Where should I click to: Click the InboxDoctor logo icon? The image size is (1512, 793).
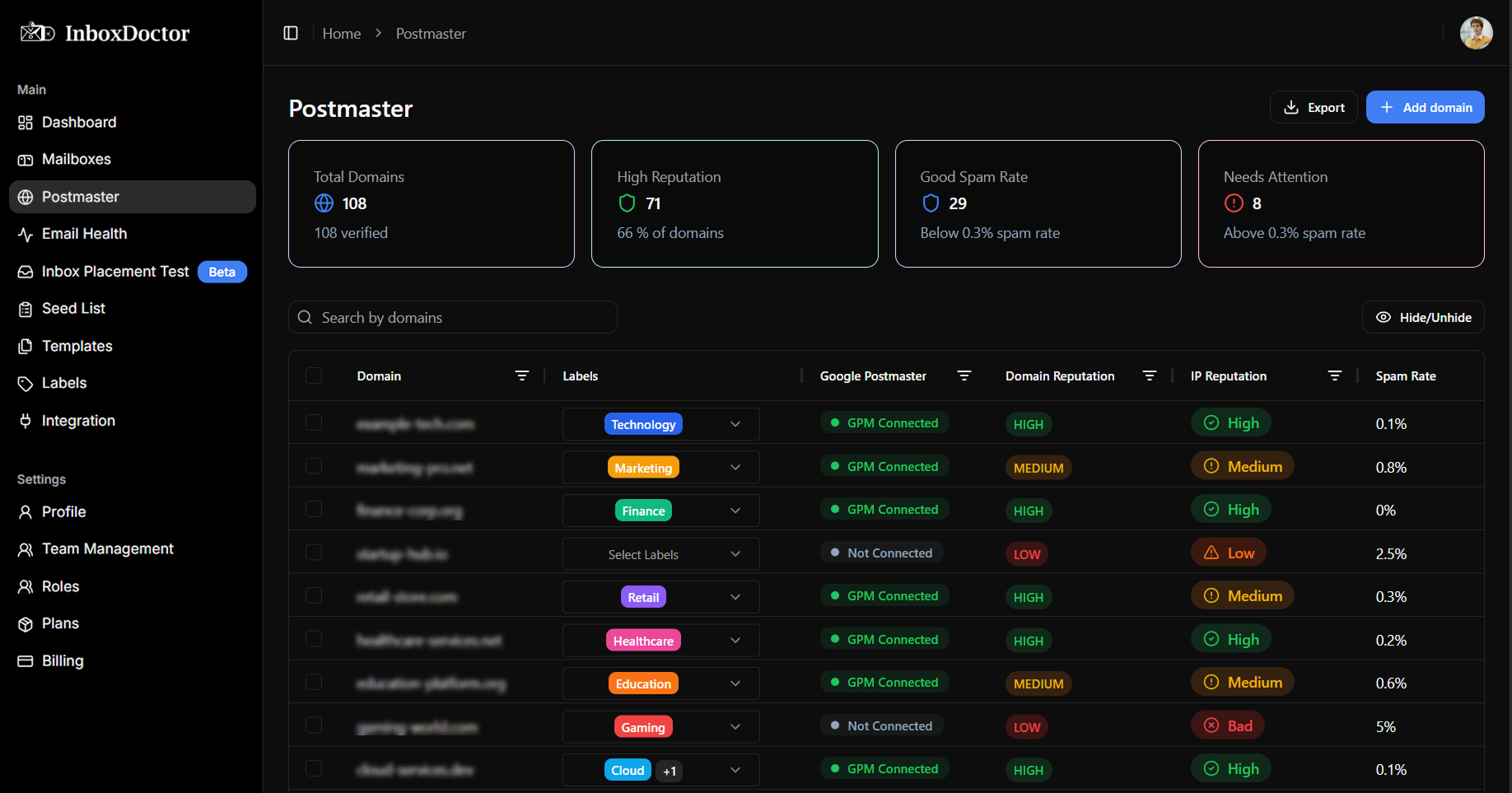click(x=37, y=33)
